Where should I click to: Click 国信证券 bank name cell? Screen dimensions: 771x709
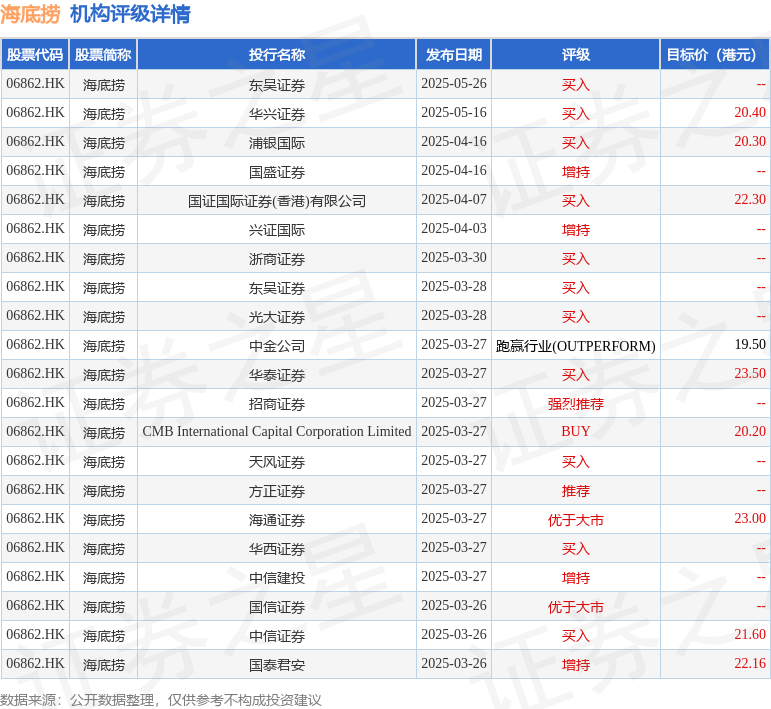(x=277, y=607)
